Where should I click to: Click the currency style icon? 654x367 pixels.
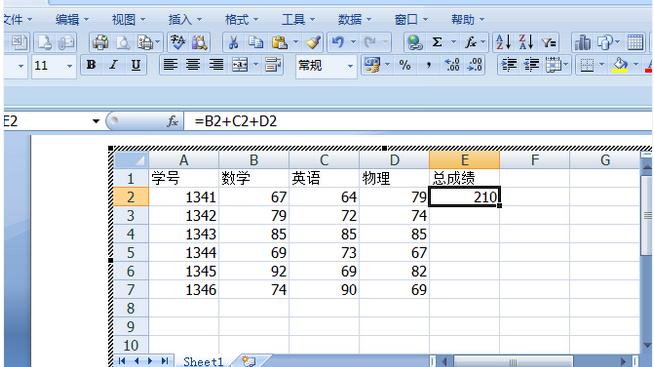click(x=372, y=65)
